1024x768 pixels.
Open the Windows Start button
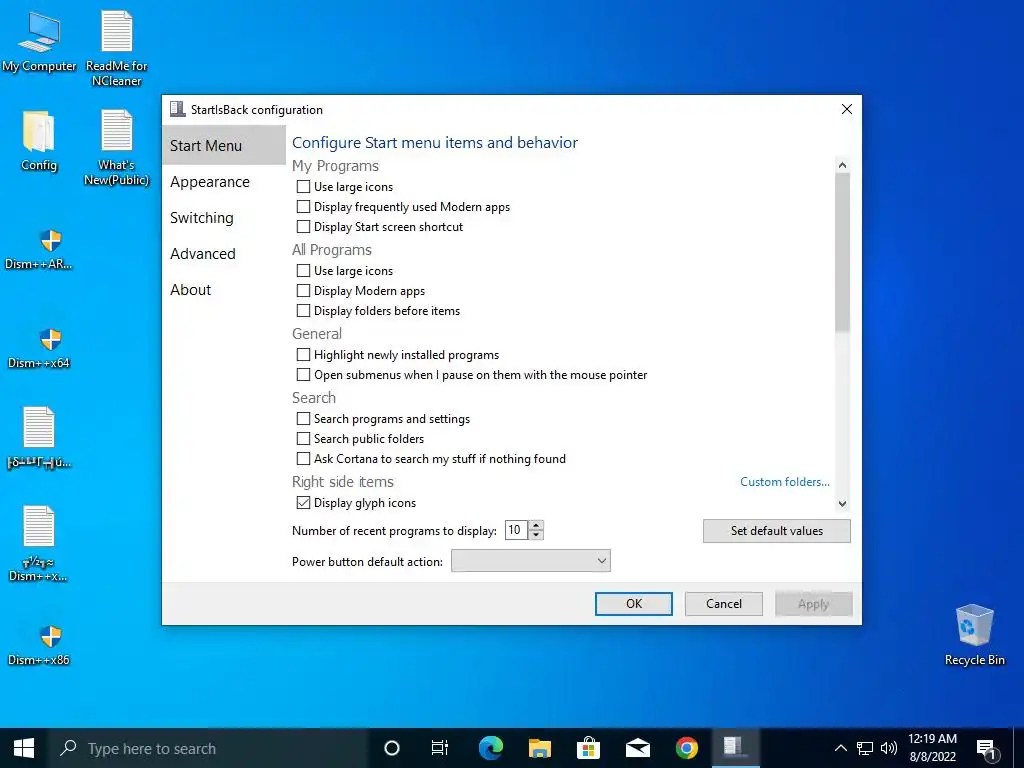click(x=24, y=748)
